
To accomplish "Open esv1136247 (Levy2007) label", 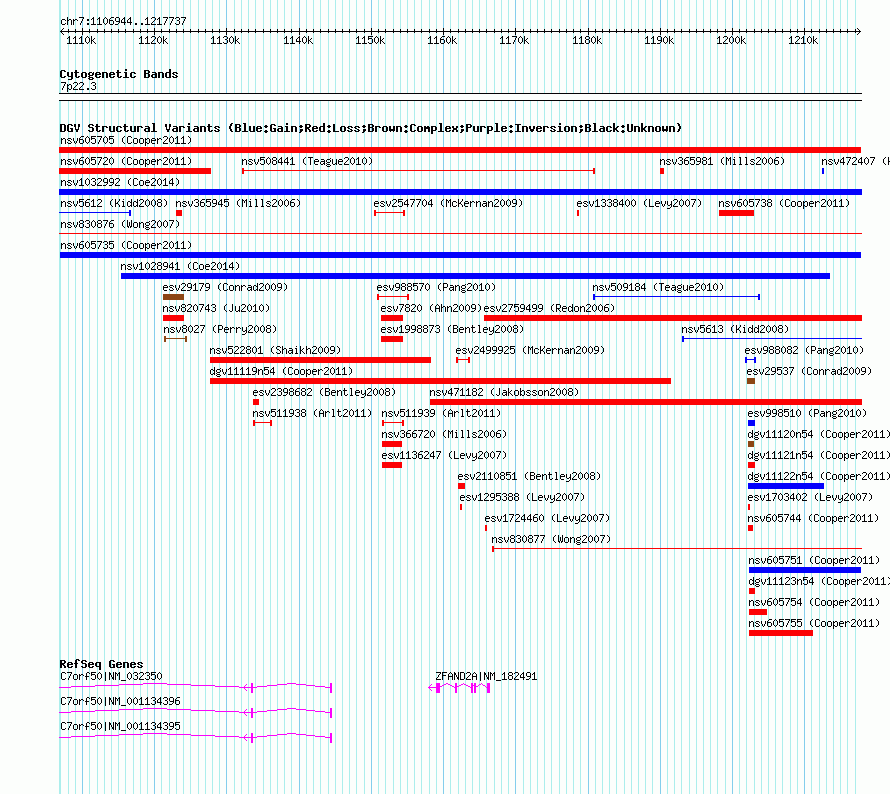I will click(444, 455).
